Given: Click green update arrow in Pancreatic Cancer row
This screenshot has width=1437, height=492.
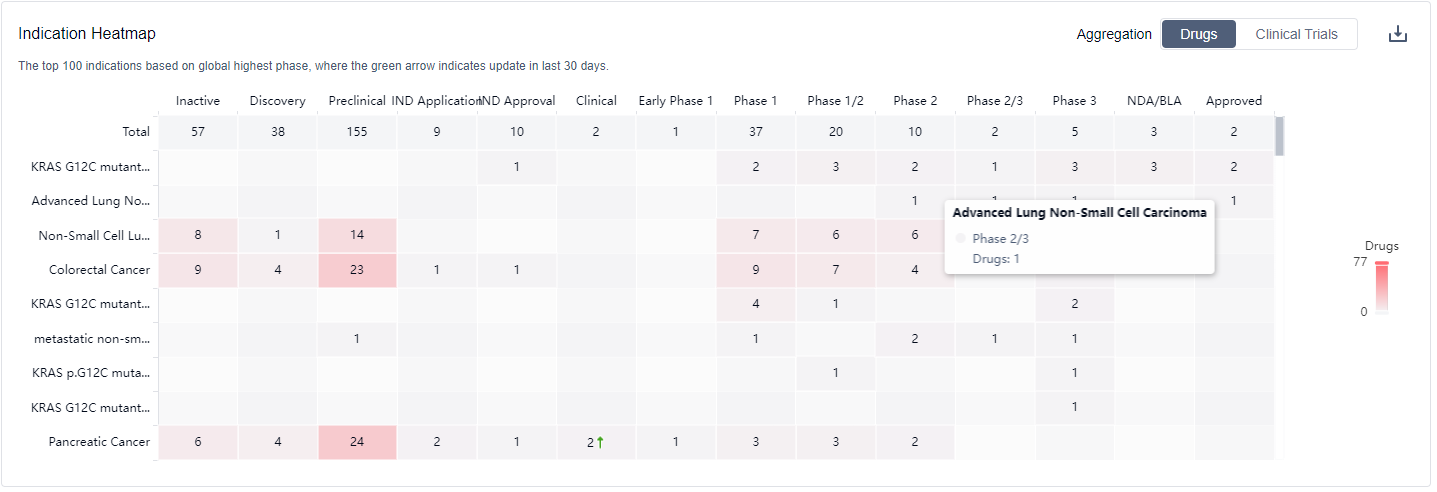Looking at the screenshot, I should click(x=600, y=442).
